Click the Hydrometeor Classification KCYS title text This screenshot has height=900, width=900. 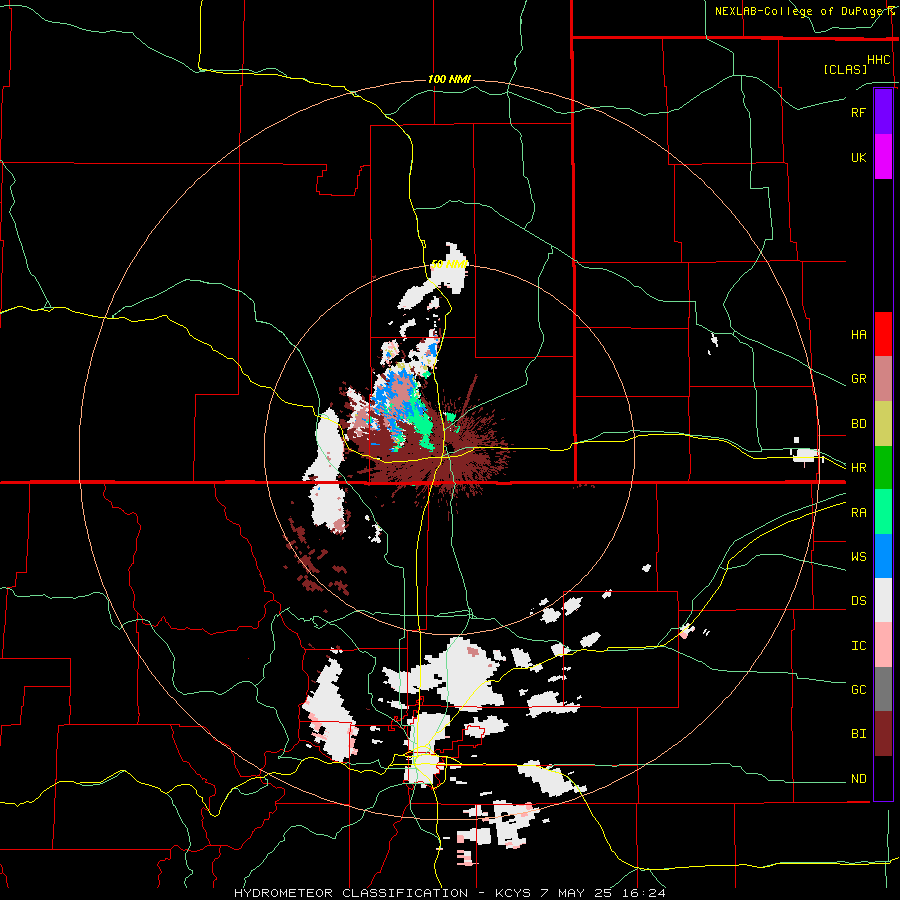(x=449, y=893)
